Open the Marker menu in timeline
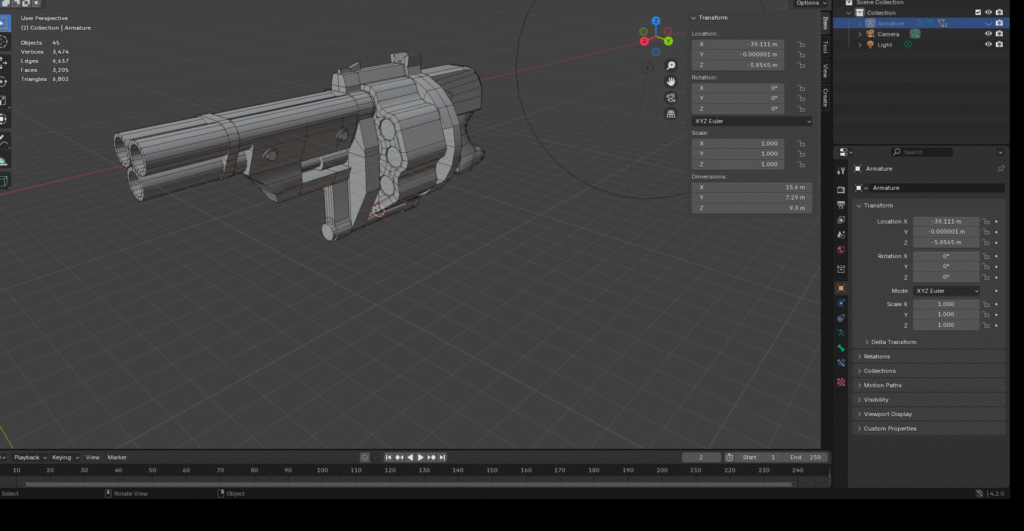1024x531 pixels. [117, 457]
